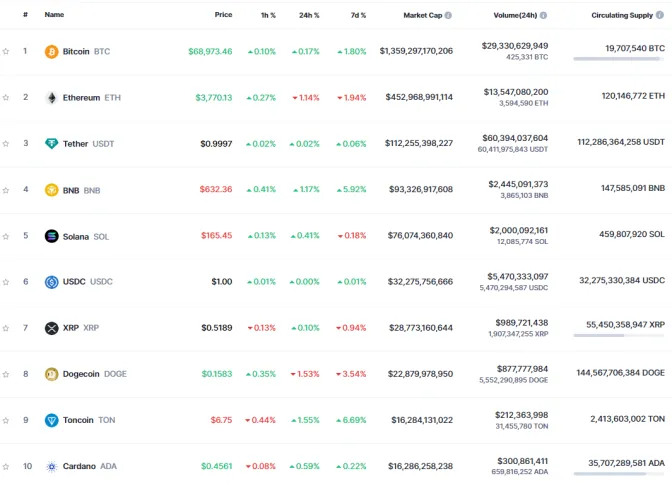The image size is (672, 483).
Task: Sort by the 7d % column header
Action: coord(356,15)
